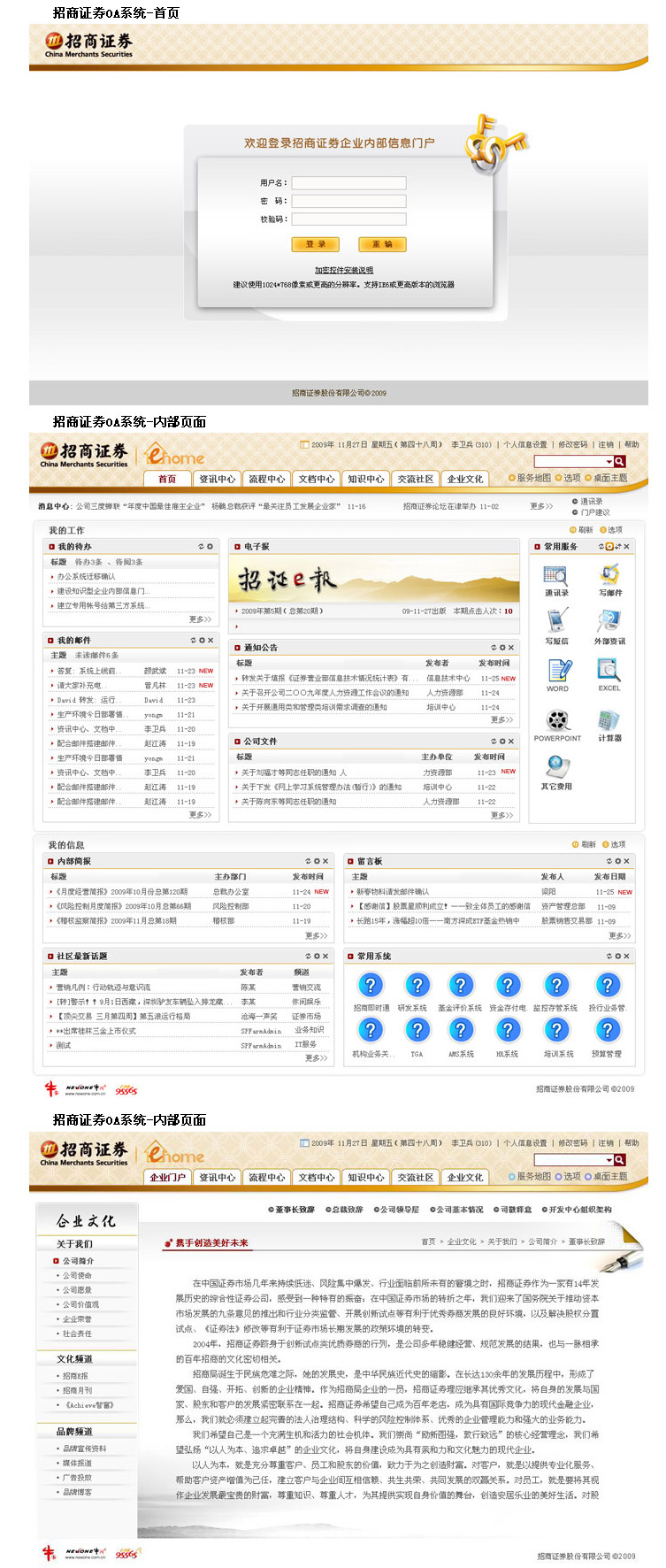This screenshot has height=1568, width=666.
Task: Expand 更多>> in the 消息中心 ticker
Action: 541,506
